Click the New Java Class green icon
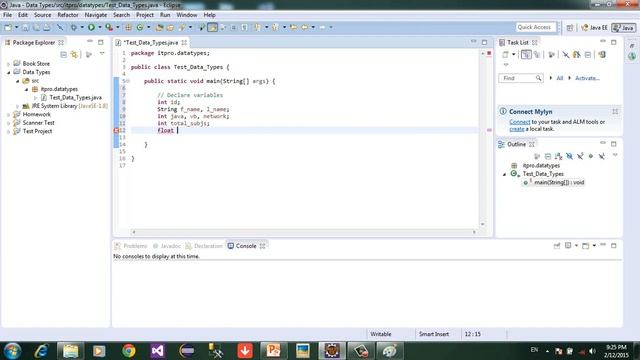 (140, 27)
